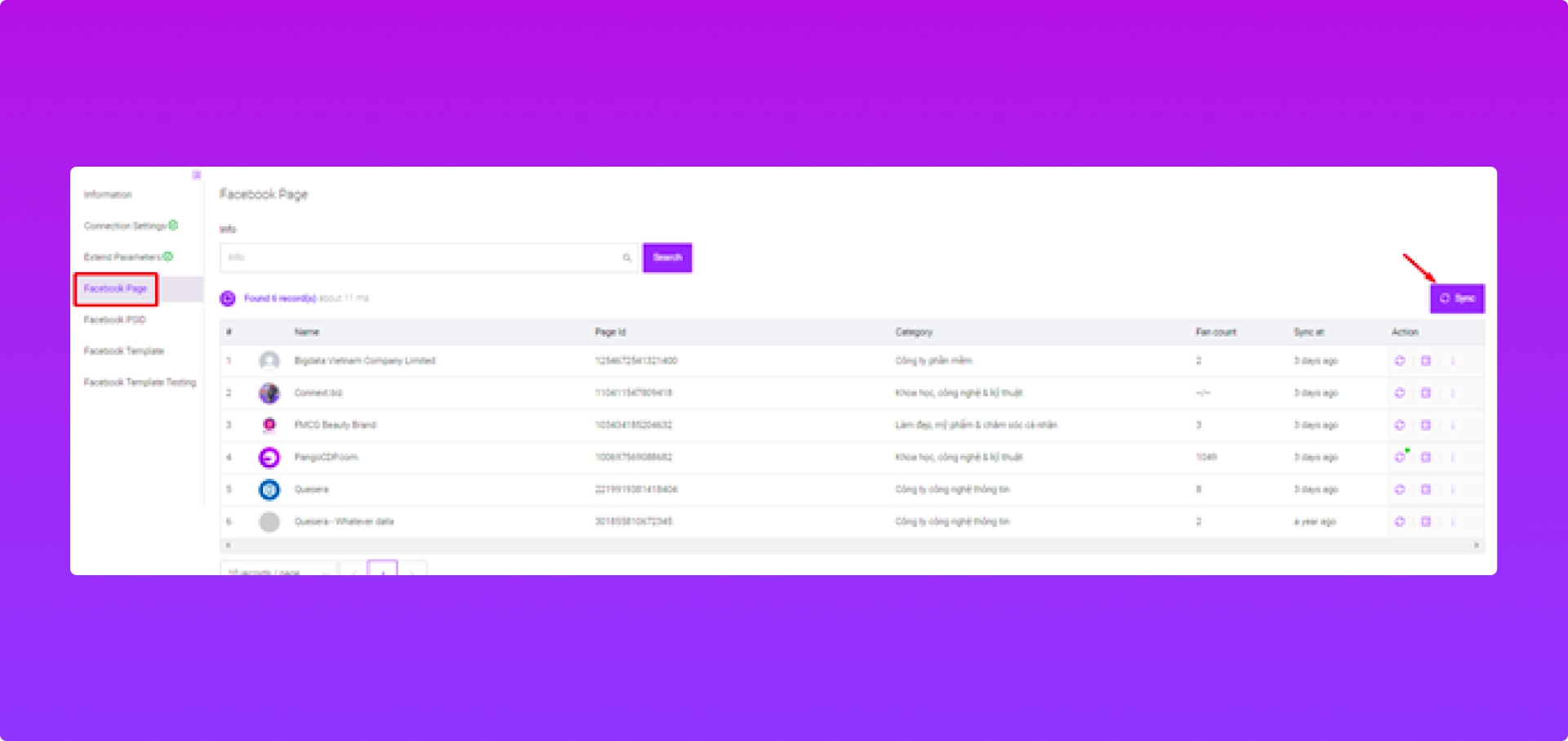Collapse the sidebar using the top toggle icon

pyautogui.click(x=196, y=175)
